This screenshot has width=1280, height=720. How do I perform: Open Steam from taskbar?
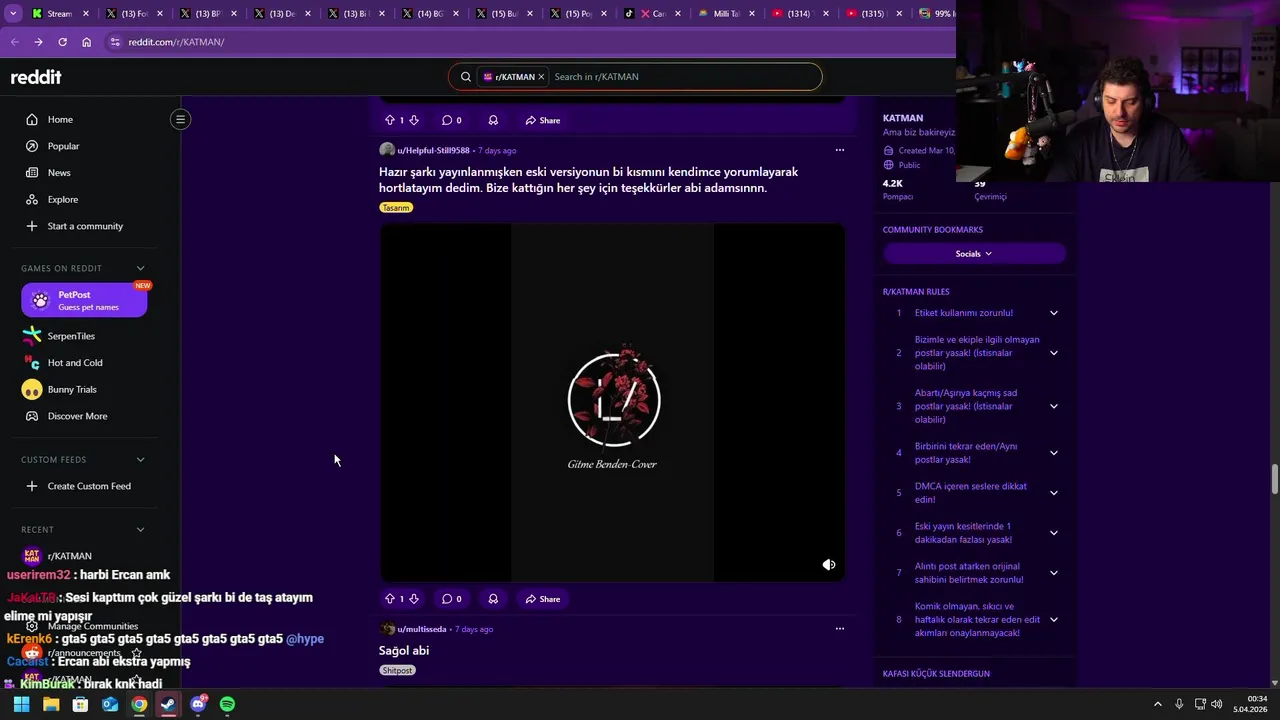coord(168,704)
